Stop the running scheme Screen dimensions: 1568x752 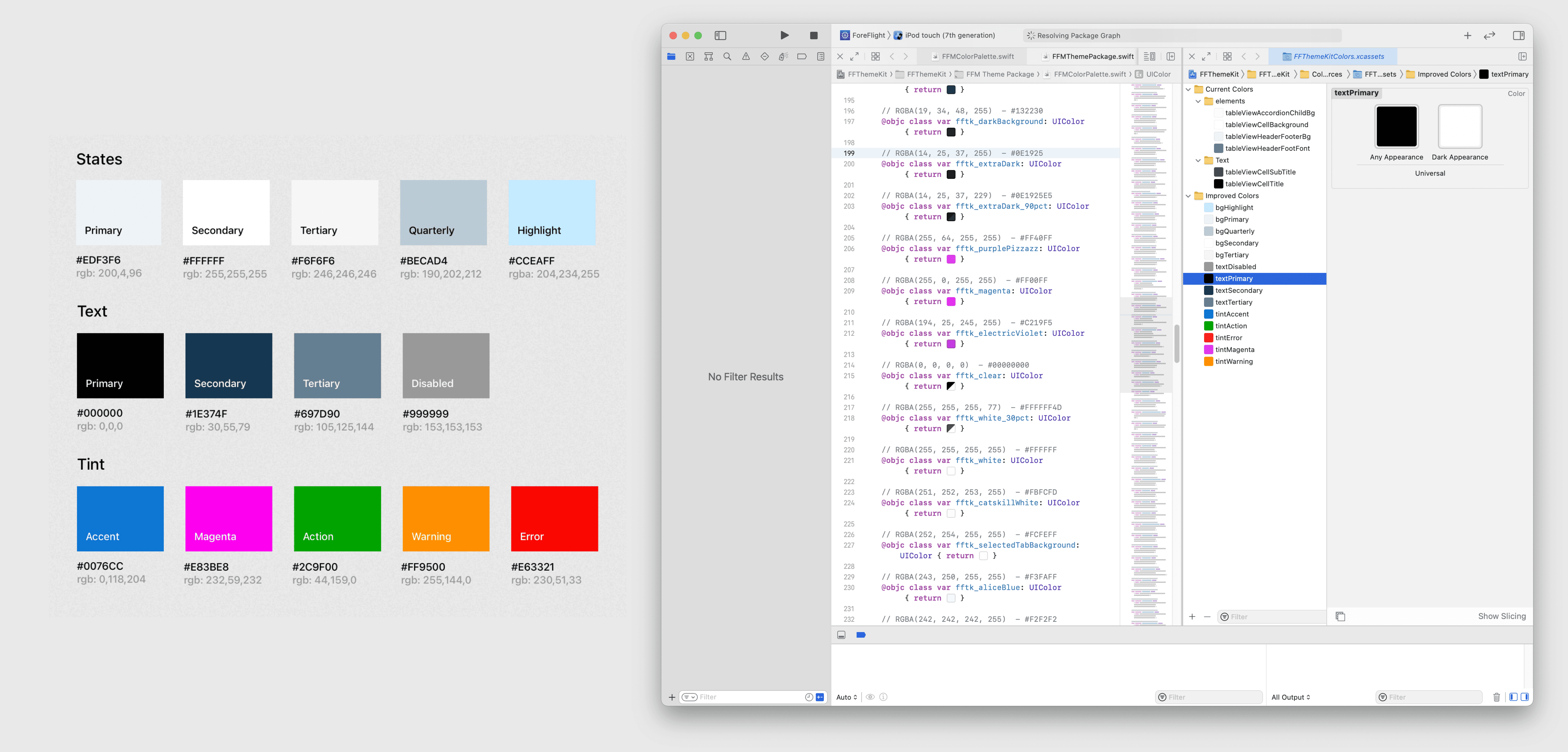click(813, 35)
